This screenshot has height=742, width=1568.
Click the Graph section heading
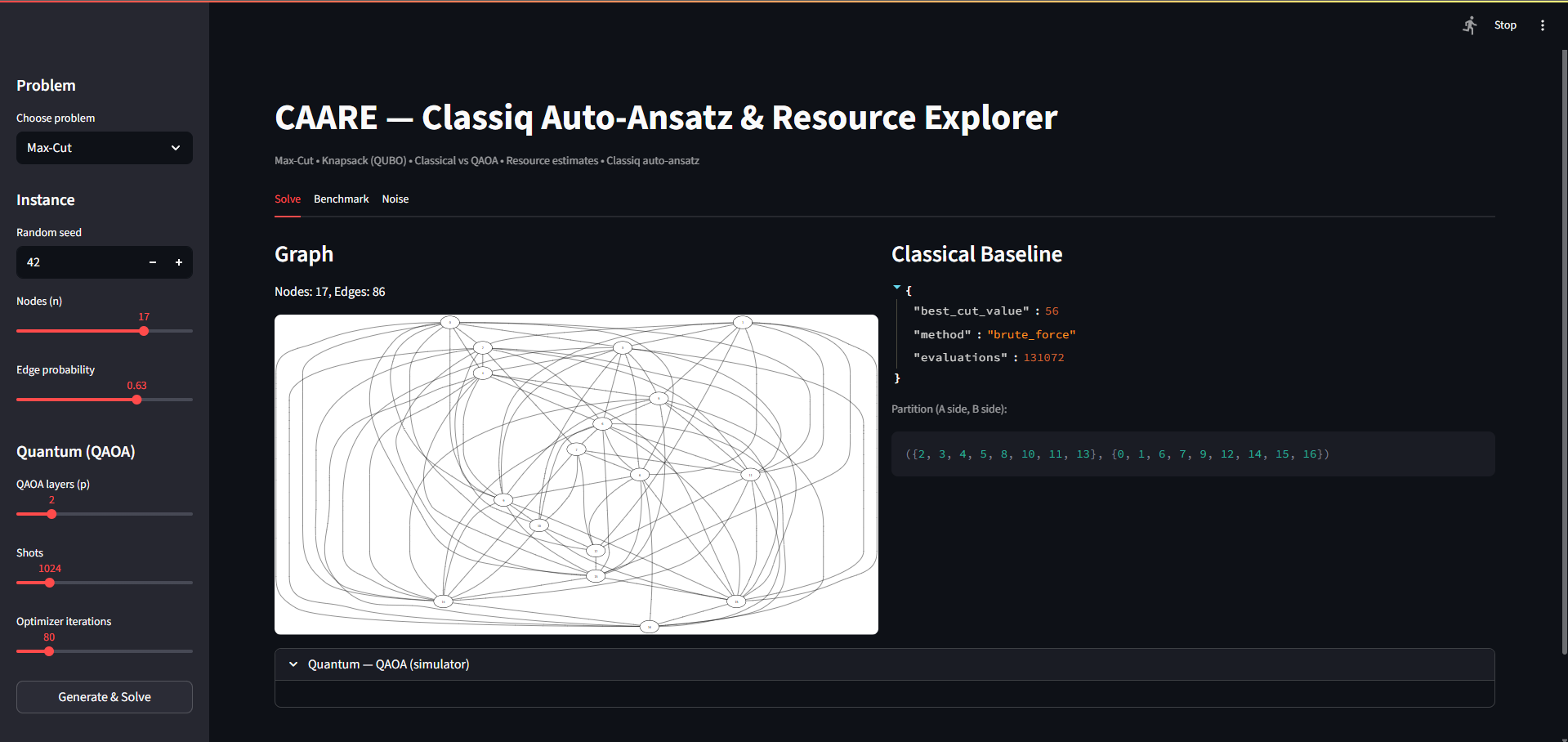[304, 255]
